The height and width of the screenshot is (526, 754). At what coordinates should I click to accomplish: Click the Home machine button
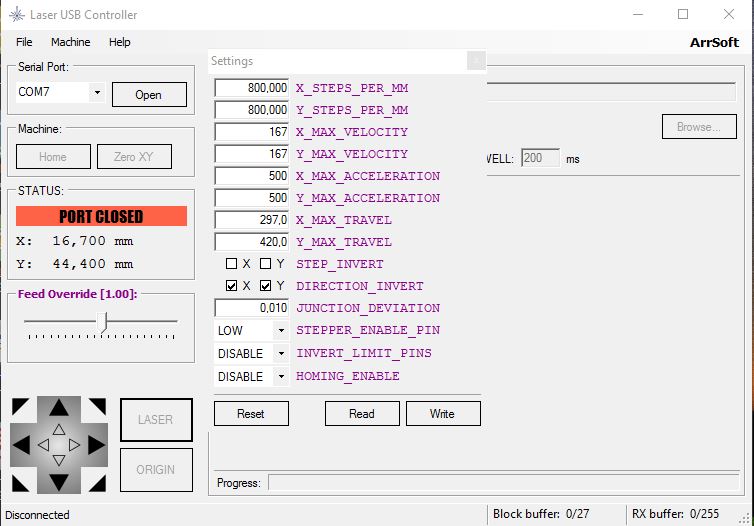pos(53,157)
